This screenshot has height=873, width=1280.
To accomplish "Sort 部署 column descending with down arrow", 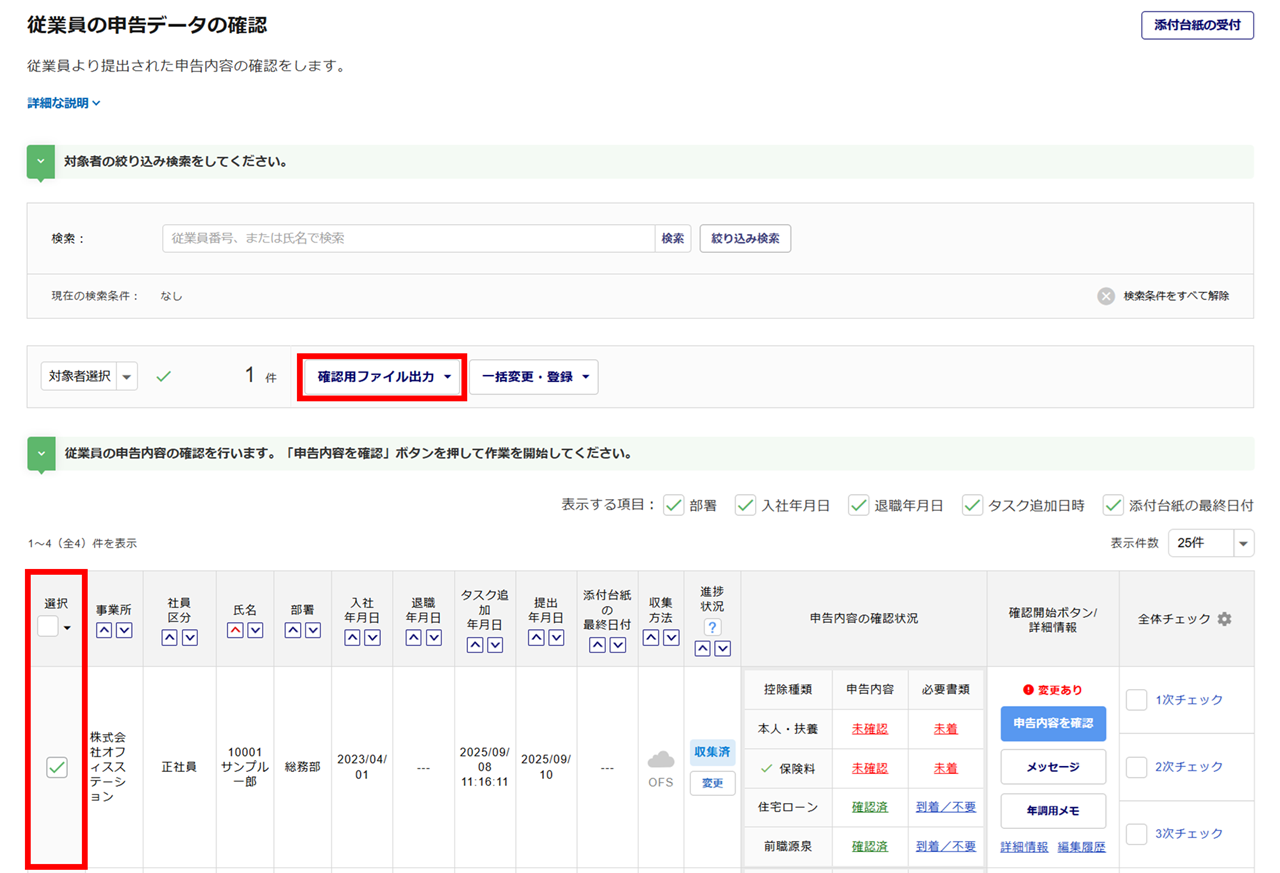I will (x=313, y=630).
